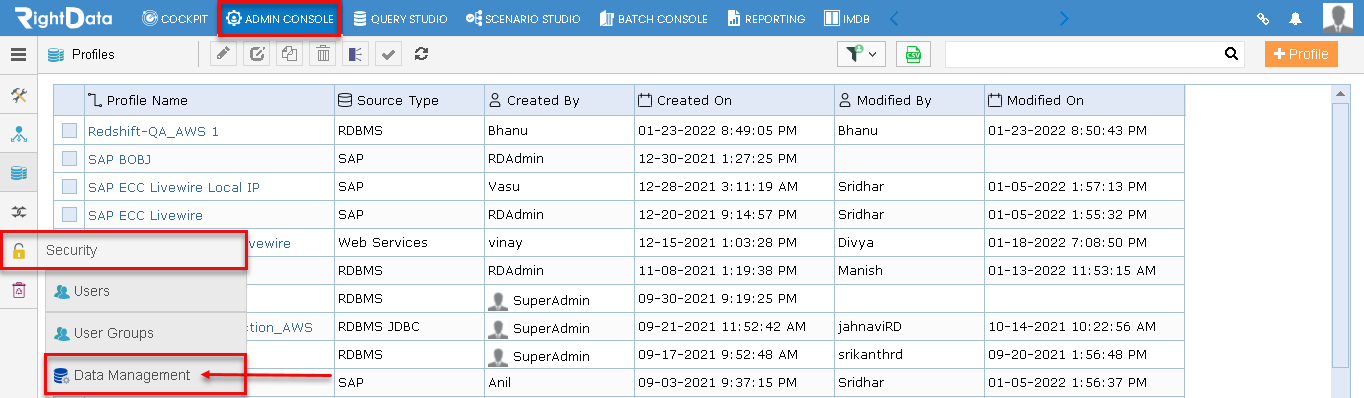Switch to the QUERY STUDIO tab

401,18
